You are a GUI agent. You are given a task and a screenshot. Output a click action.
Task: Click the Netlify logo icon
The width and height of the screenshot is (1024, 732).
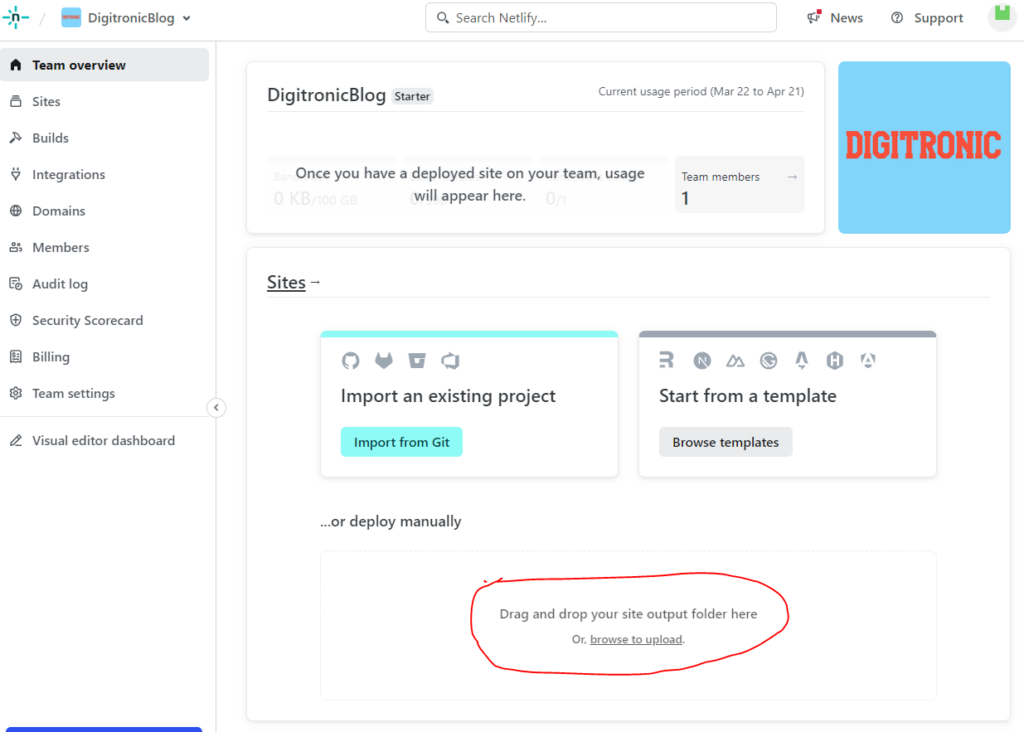pos(15,18)
